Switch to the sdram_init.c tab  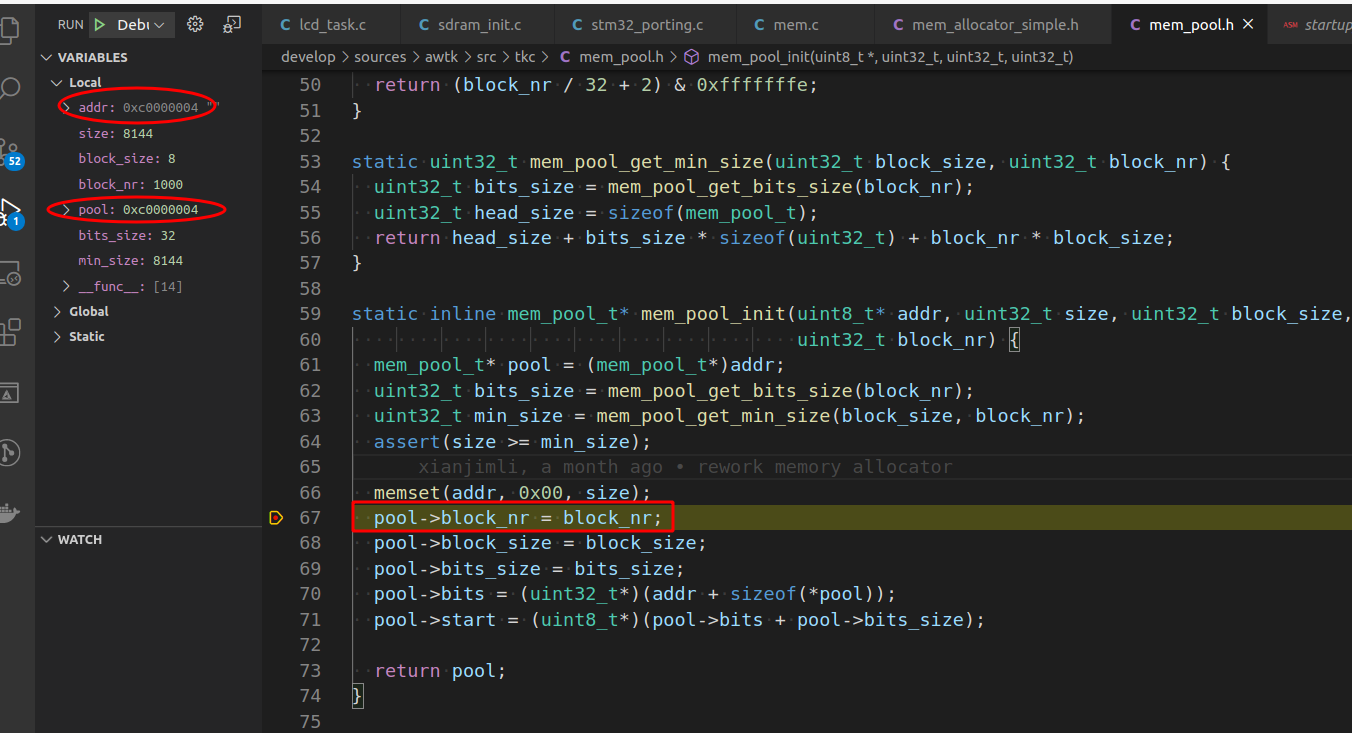click(x=479, y=24)
